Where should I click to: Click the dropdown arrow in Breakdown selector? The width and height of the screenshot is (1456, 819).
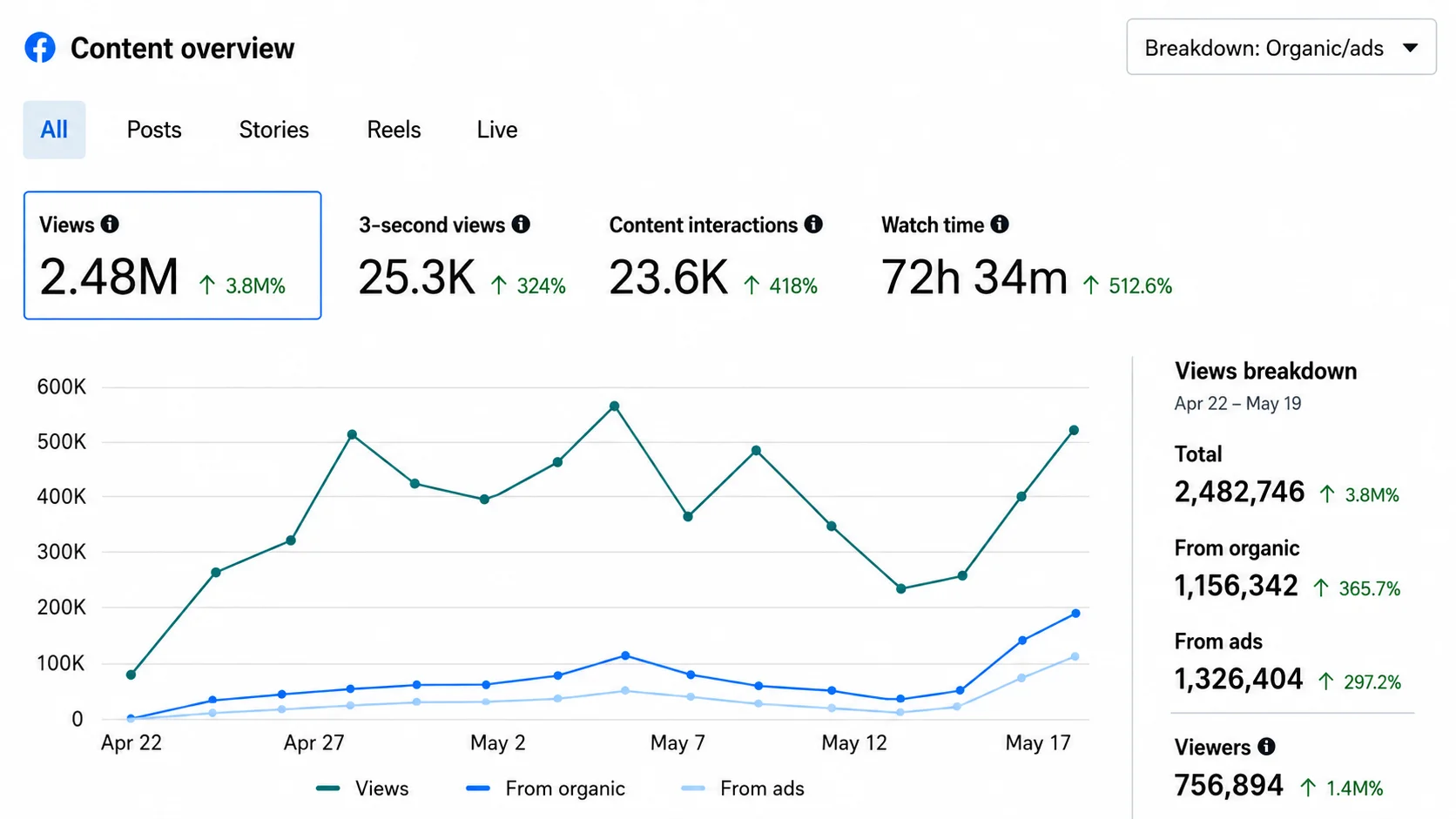(1411, 48)
